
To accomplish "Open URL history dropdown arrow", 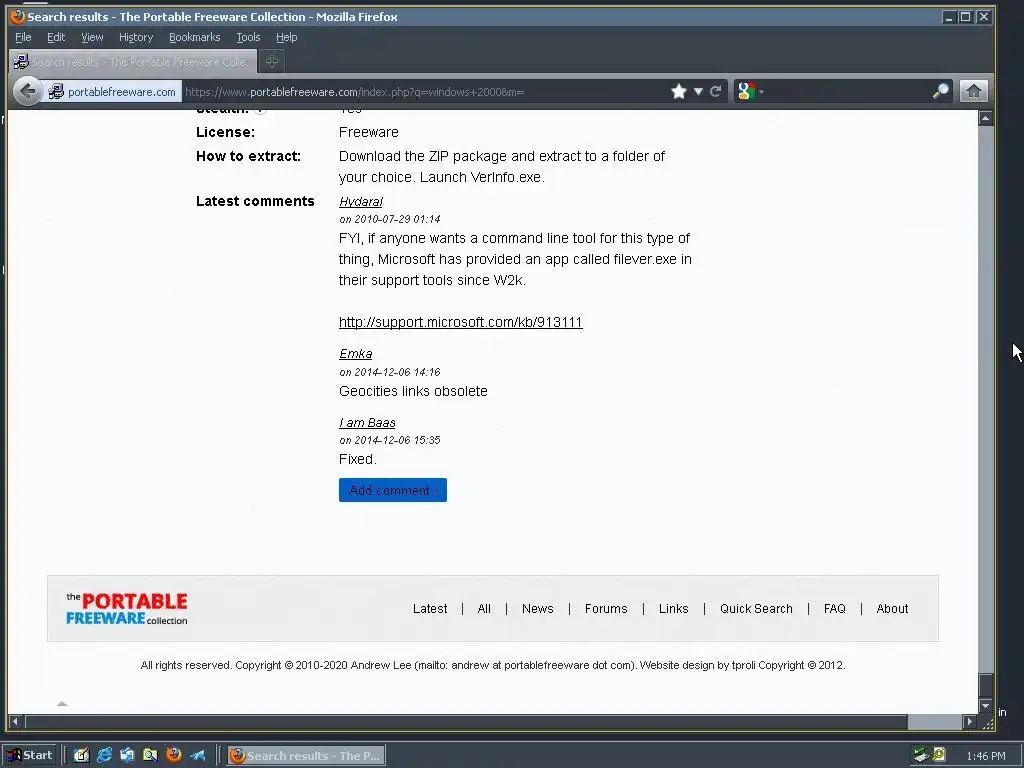I will [x=698, y=91].
